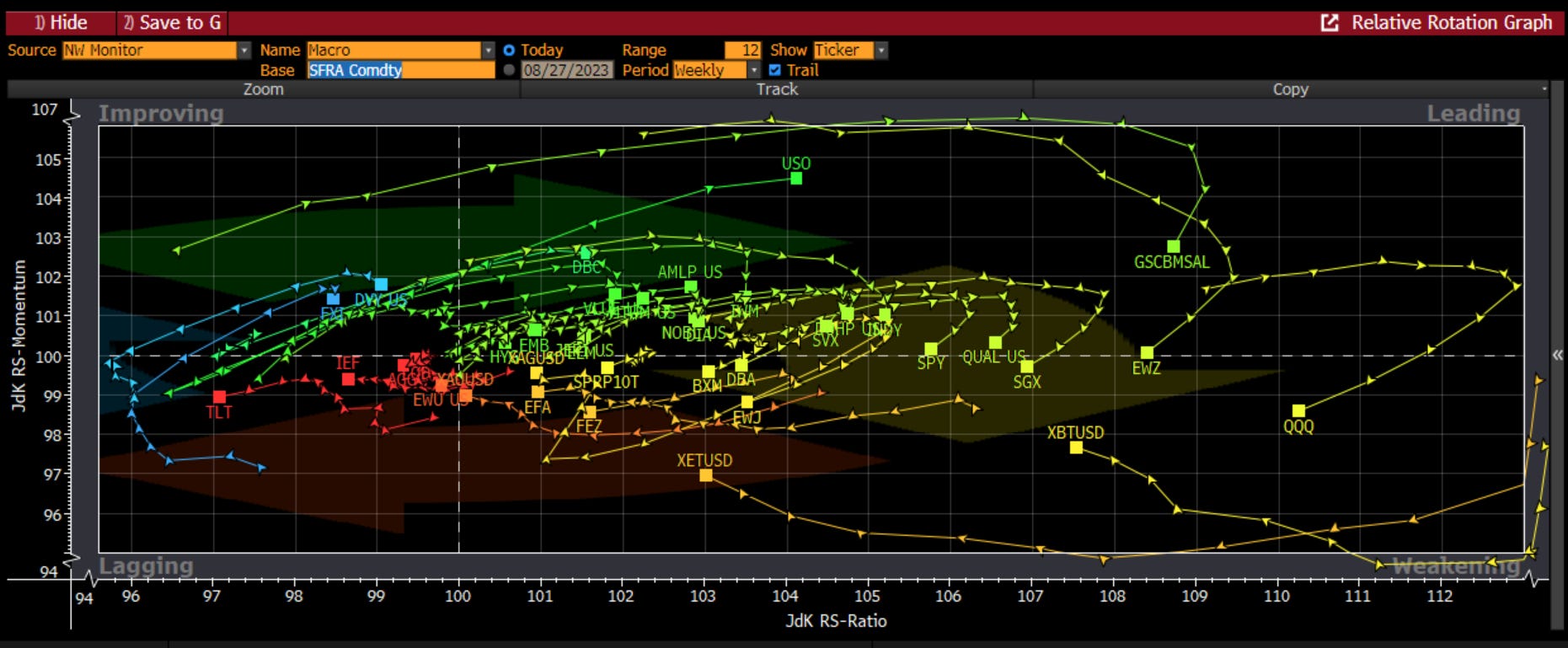1568x648 pixels.
Task: Select the DBC data point marker
Action: (x=586, y=252)
